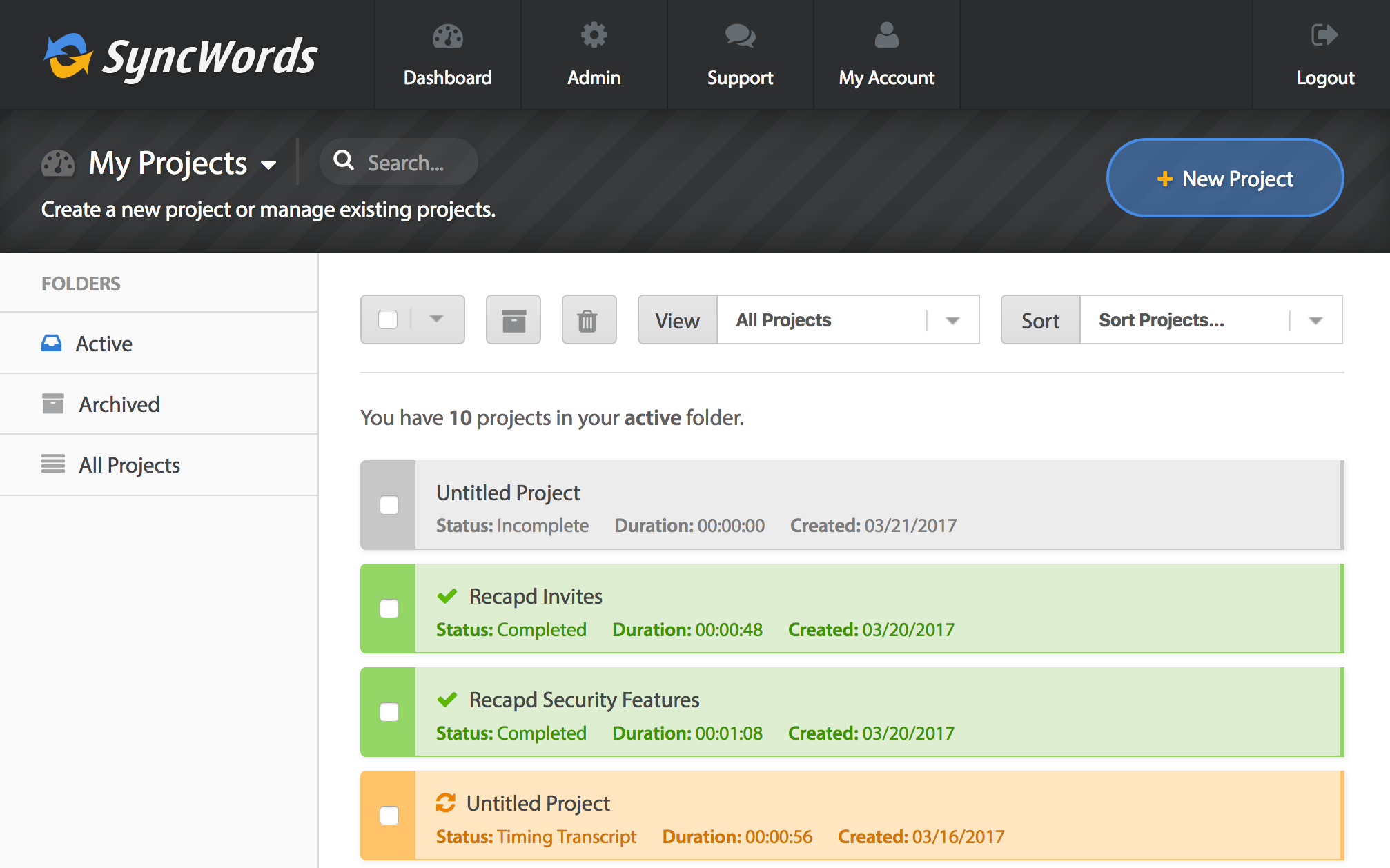1390x868 pixels.
Task: Open the Sort Projects dropdown
Action: pos(1211,319)
